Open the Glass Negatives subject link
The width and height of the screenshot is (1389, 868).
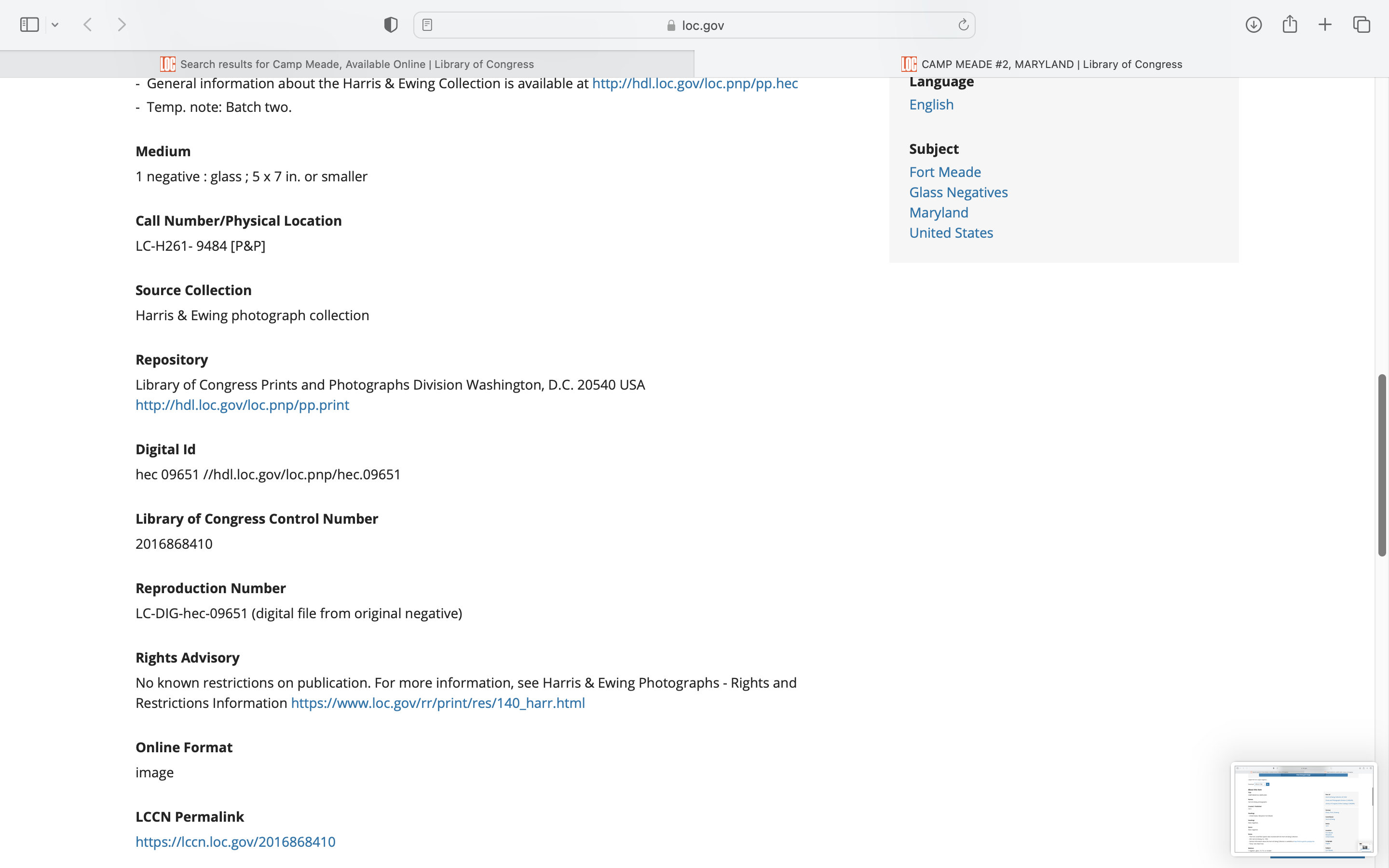click(x=958, y=192)
